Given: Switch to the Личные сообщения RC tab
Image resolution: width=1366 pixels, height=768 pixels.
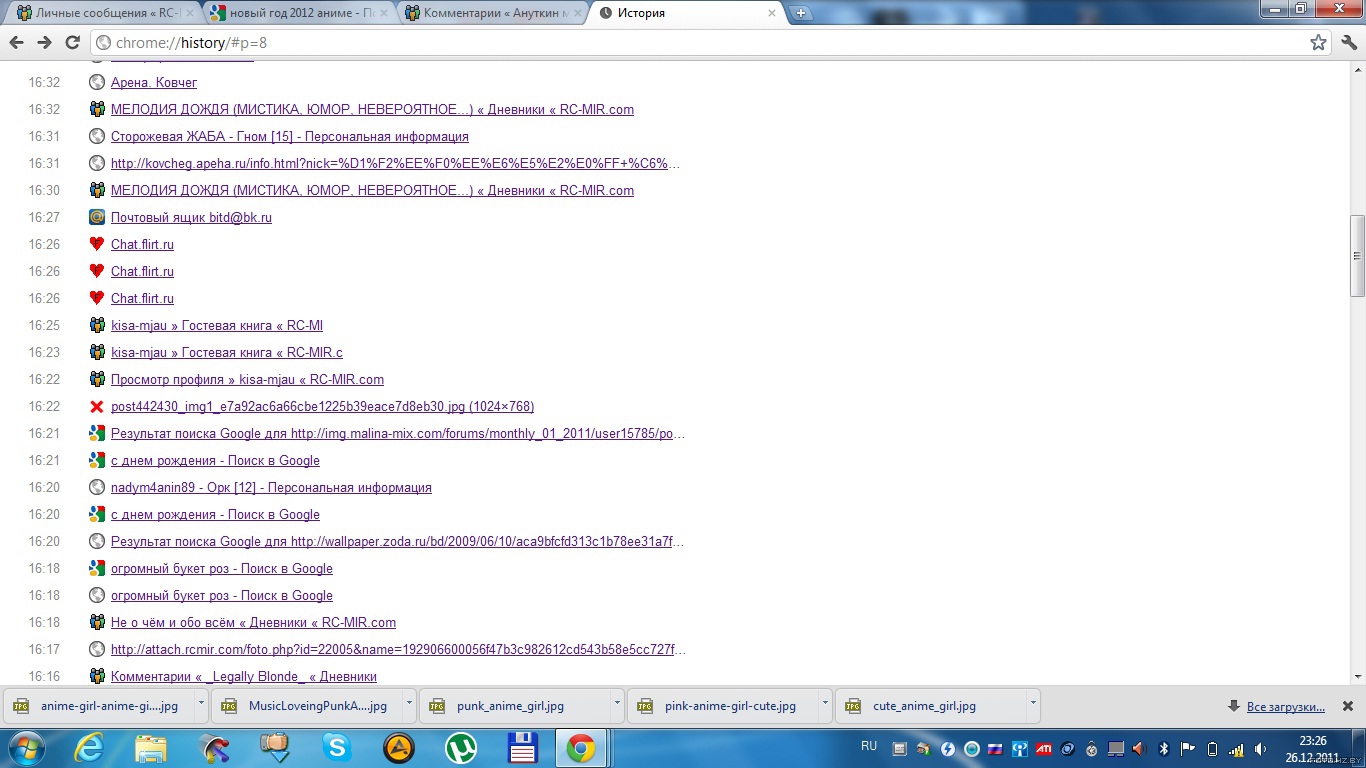Looking at the screenshot, I should [103, 13].
